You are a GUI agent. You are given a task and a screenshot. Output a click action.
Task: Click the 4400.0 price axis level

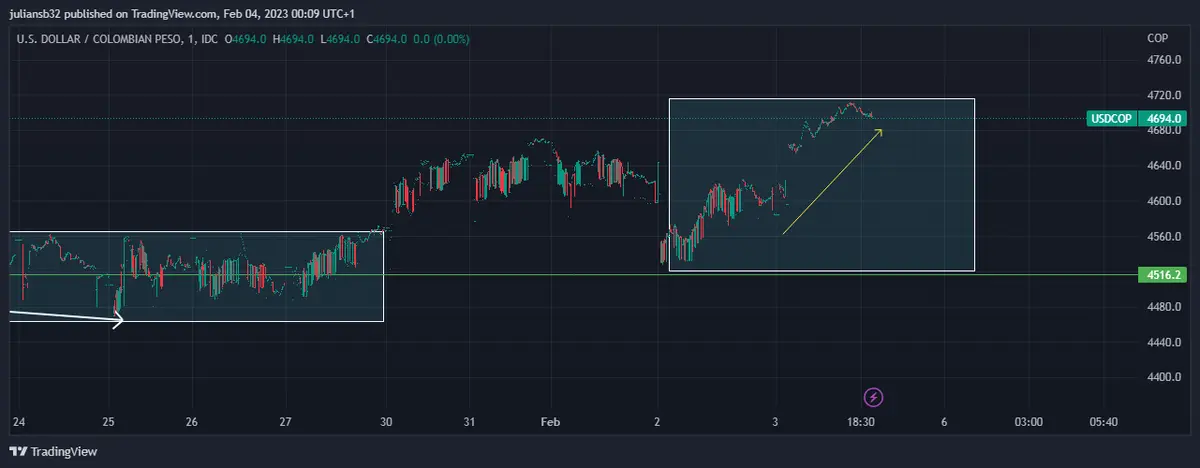pyautogui.click(x=1164, y=378)
